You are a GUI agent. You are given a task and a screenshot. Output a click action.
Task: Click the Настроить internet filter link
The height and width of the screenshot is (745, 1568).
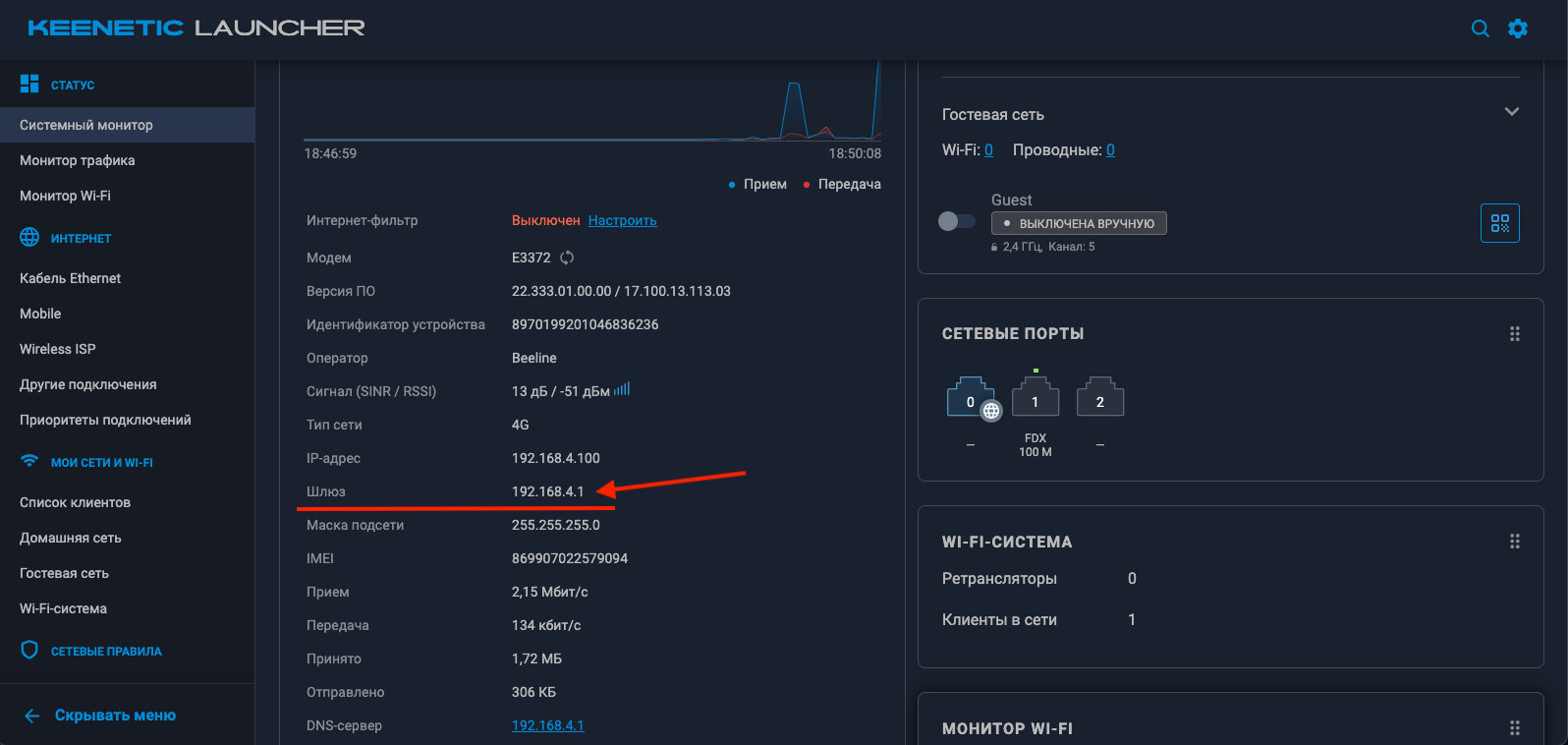click(x=622, y=220)
